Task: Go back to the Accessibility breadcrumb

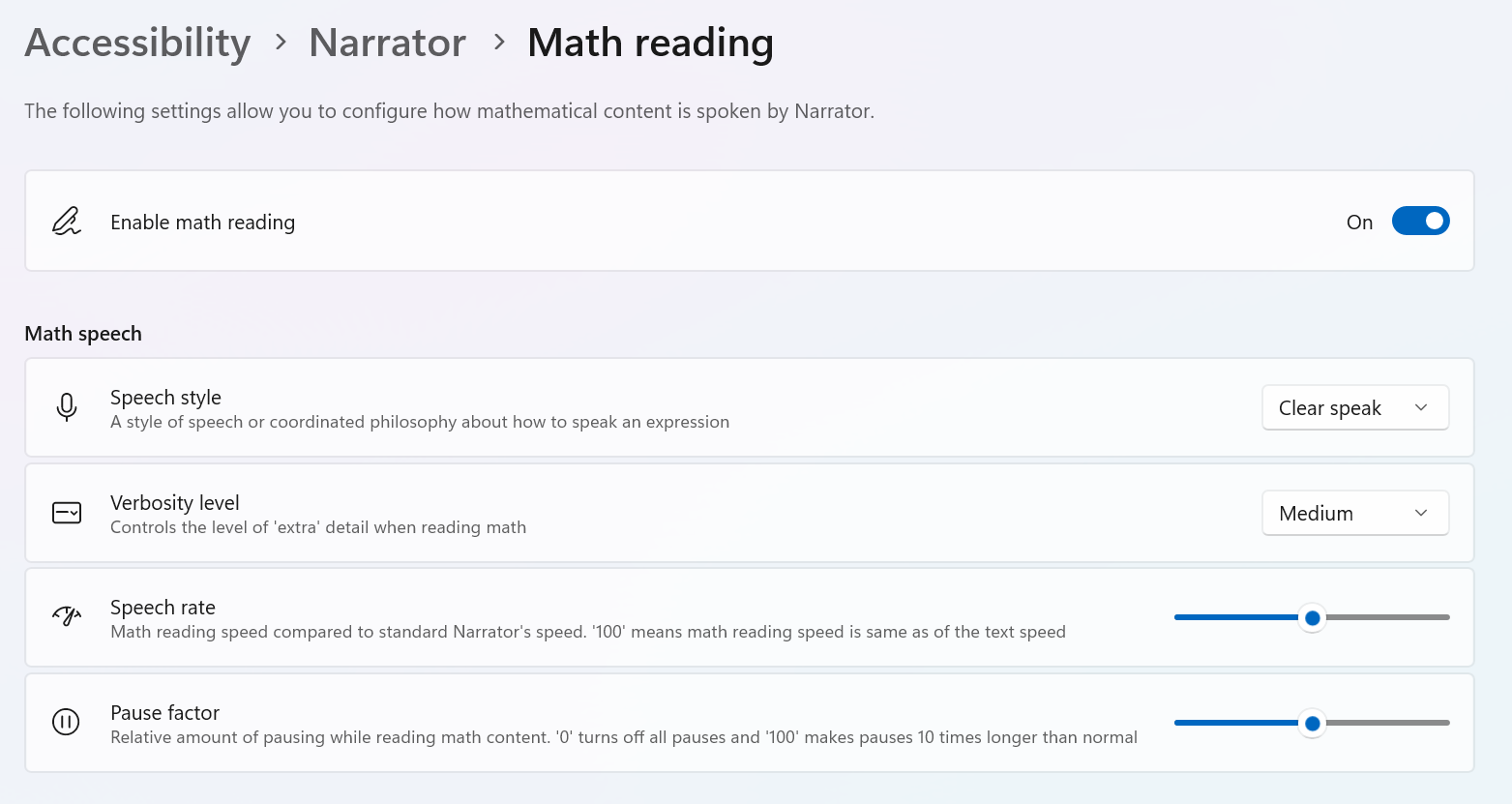Action: (x=137, y=43)
